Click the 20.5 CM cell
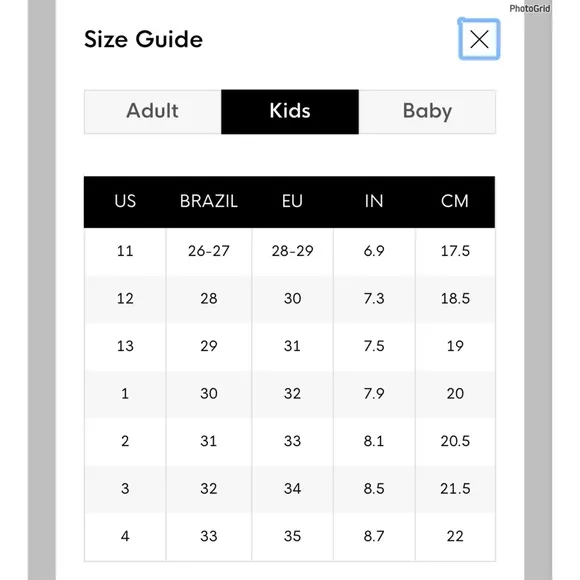580x580 pixels. point(455,441)
